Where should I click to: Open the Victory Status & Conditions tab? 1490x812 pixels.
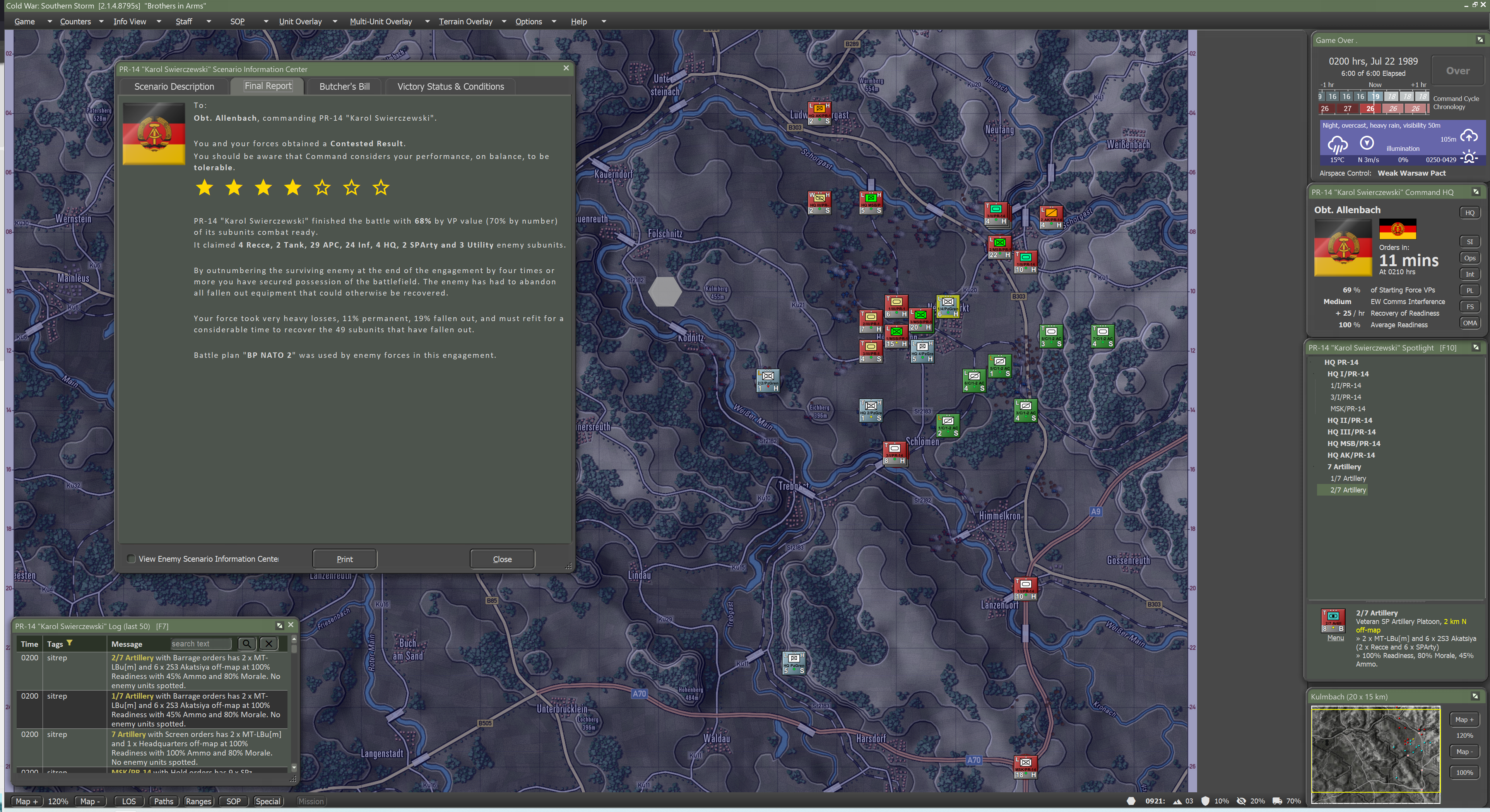click(450, 87)
